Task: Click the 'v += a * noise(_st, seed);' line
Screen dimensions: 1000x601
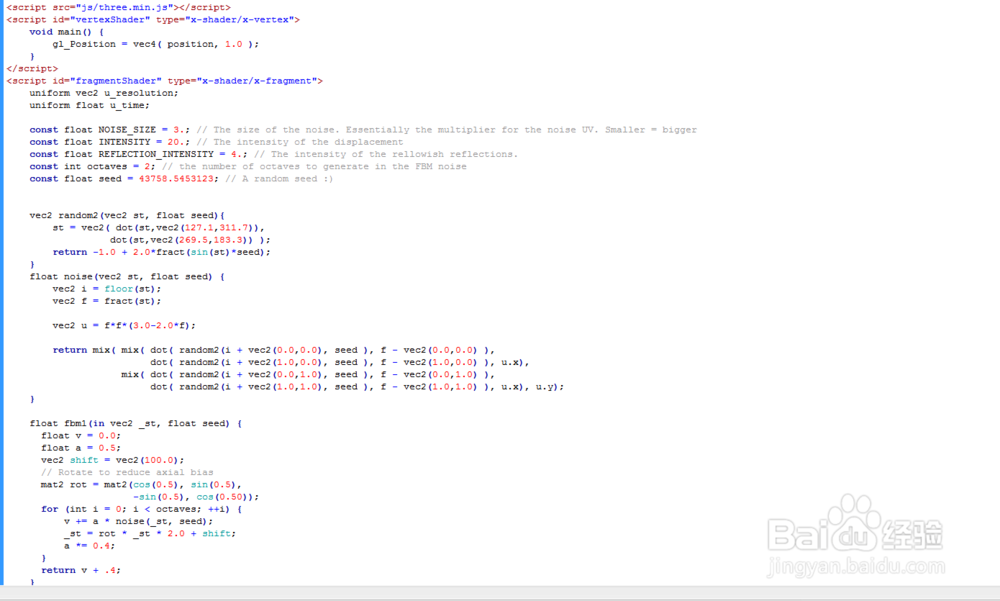Action: click(x=138, y=521)
